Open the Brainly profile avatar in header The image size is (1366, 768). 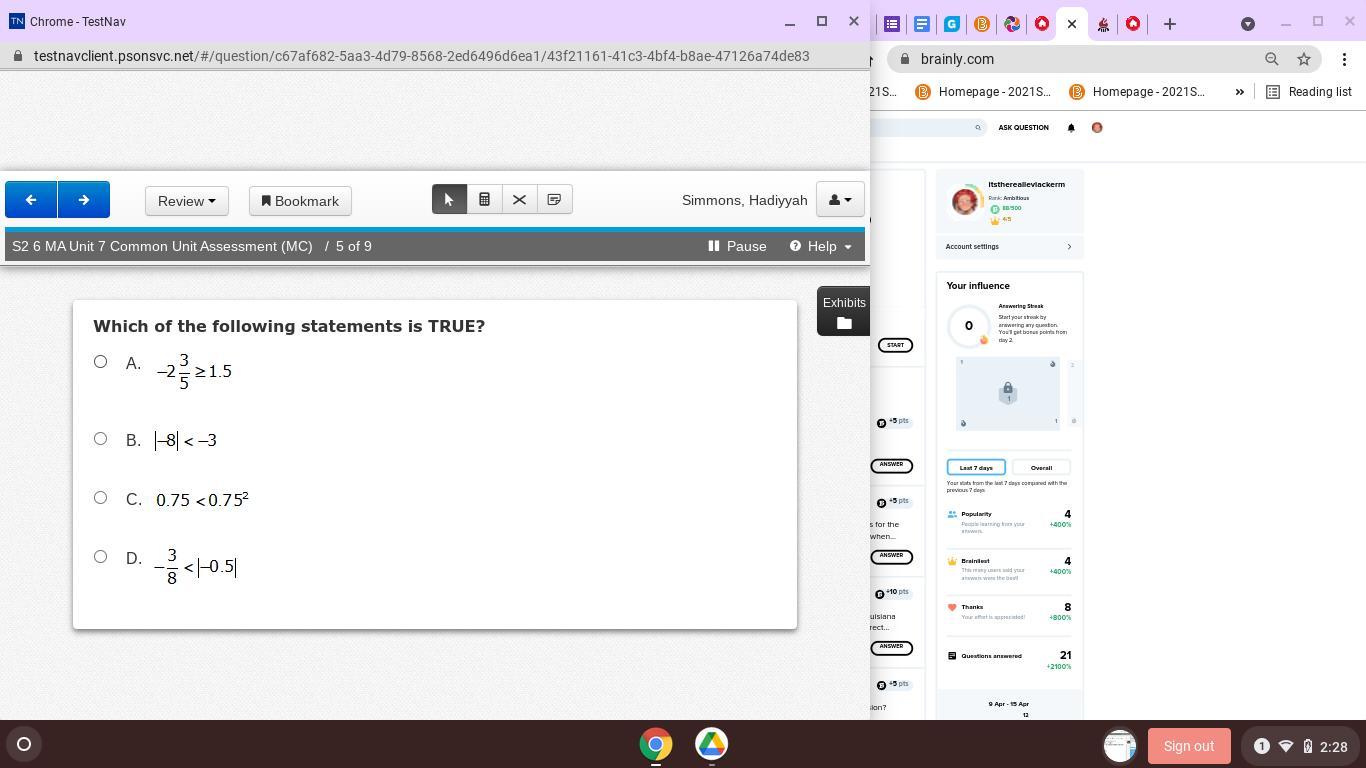click(x=1097, y=128)
